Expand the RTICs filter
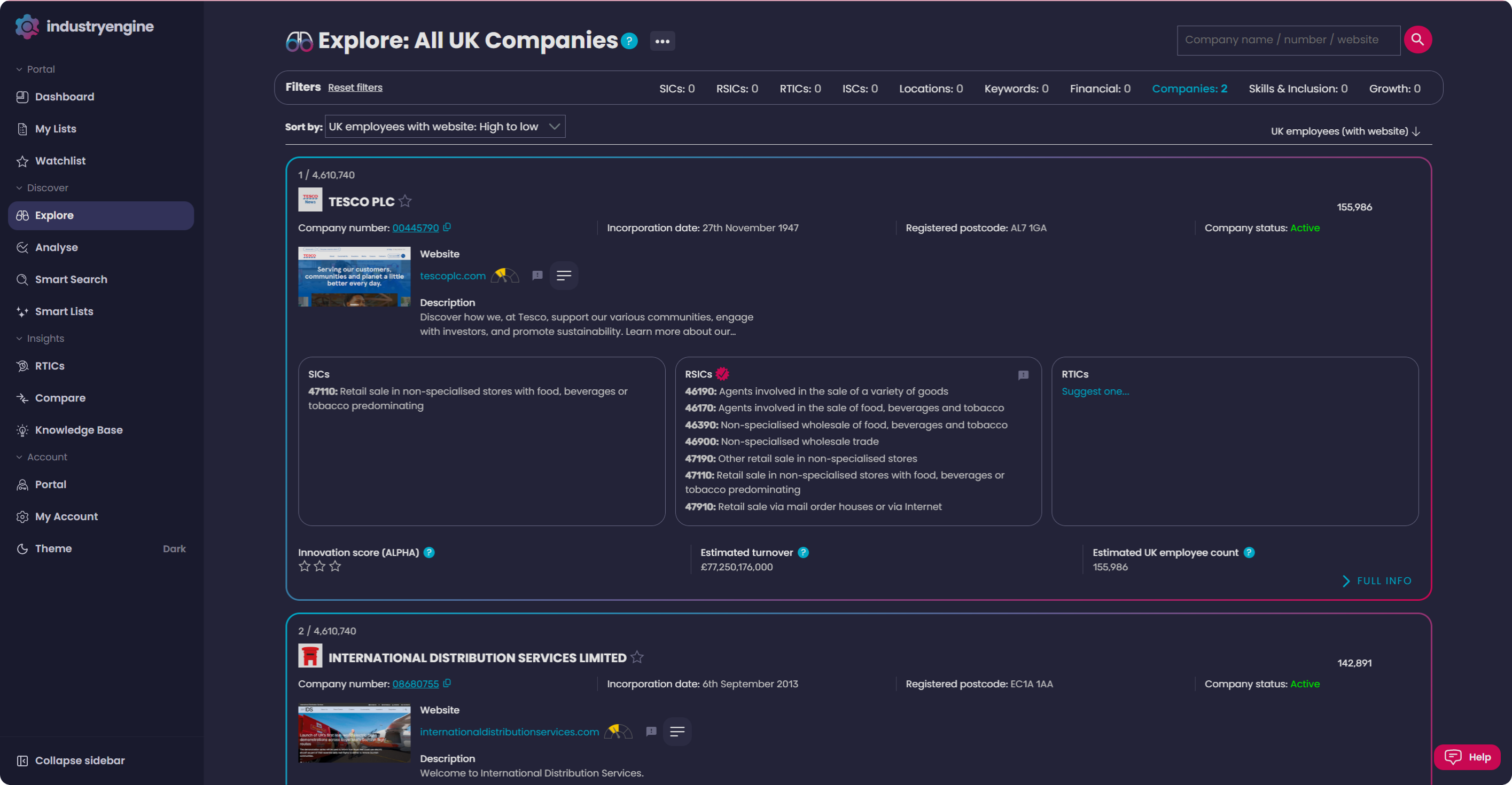This screenshot has width=1512, height=785. [x=800, y=89]
